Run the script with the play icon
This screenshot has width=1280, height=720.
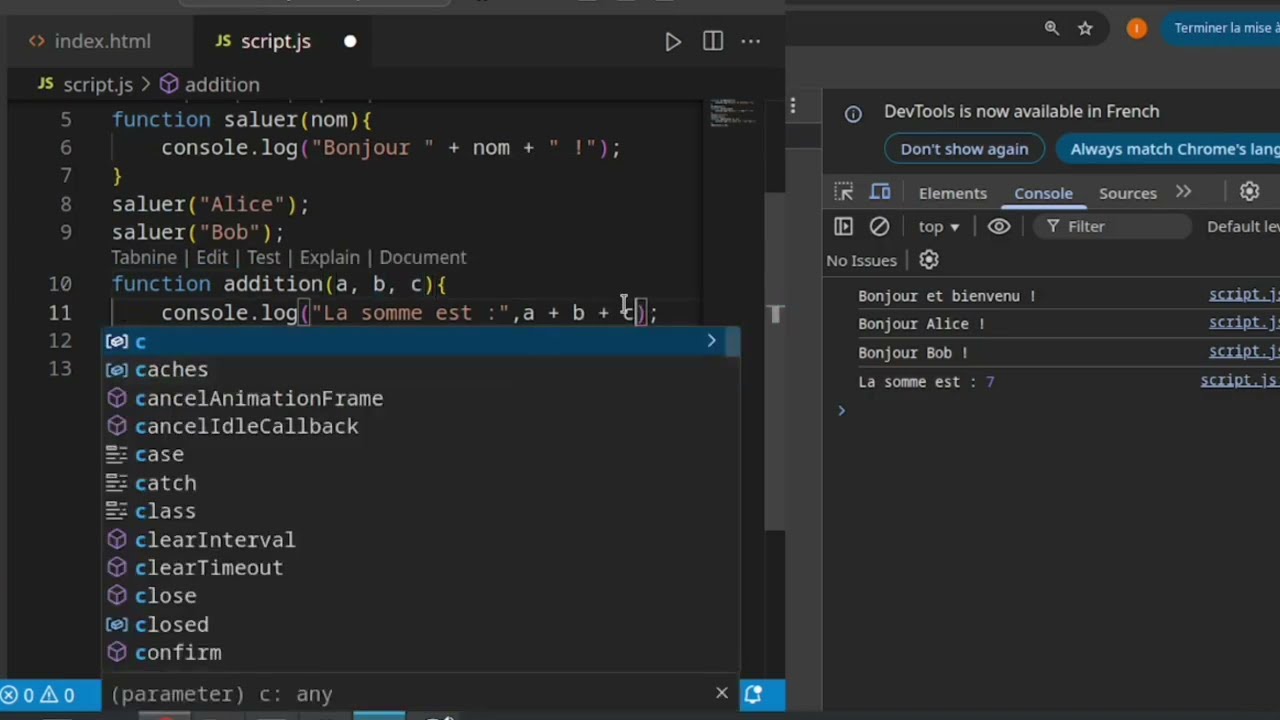pyautogui.click(x=673, y=41)
